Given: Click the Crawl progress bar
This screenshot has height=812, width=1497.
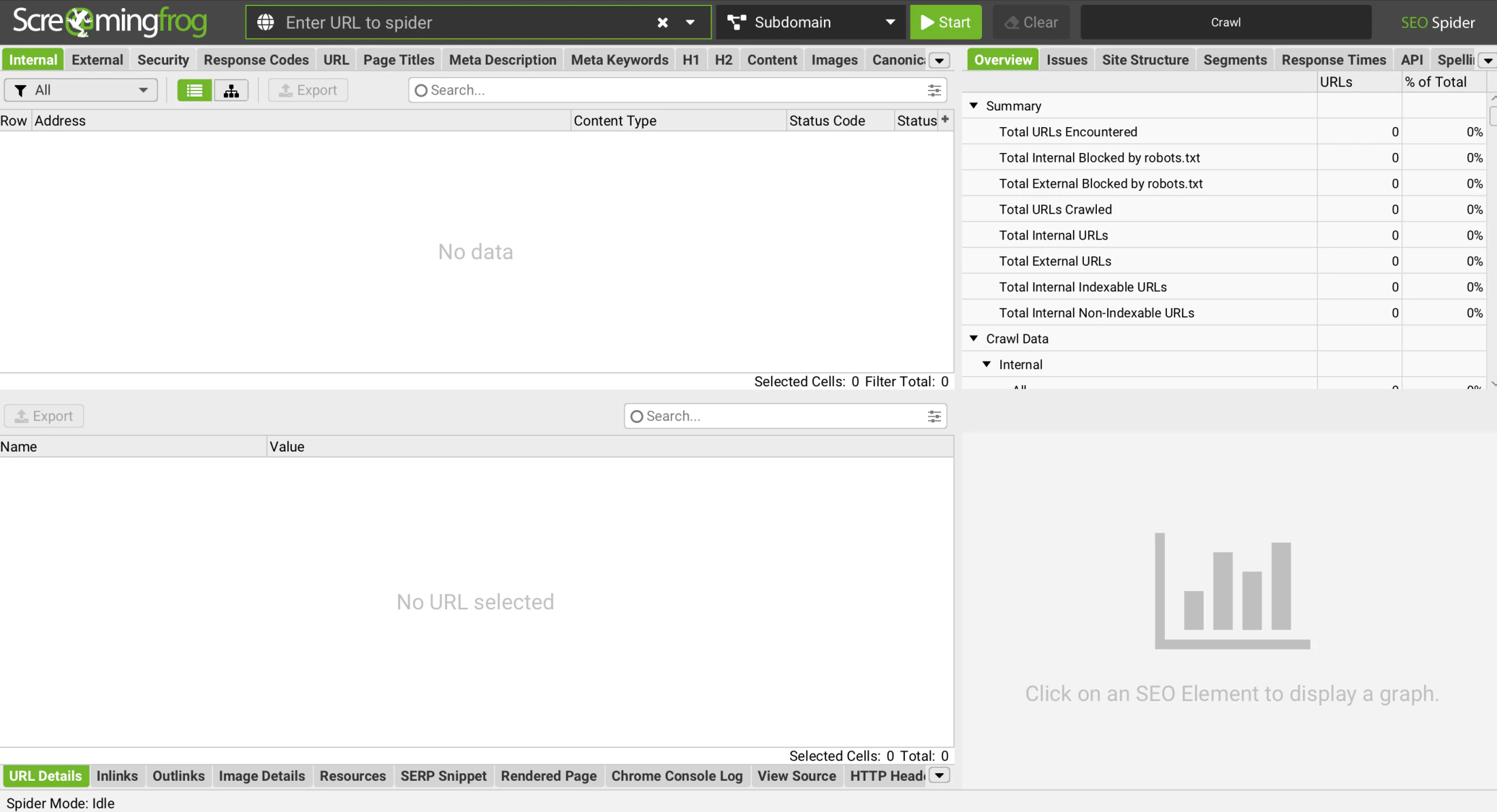Looking at the screenshot, I should pos(1225,22).
